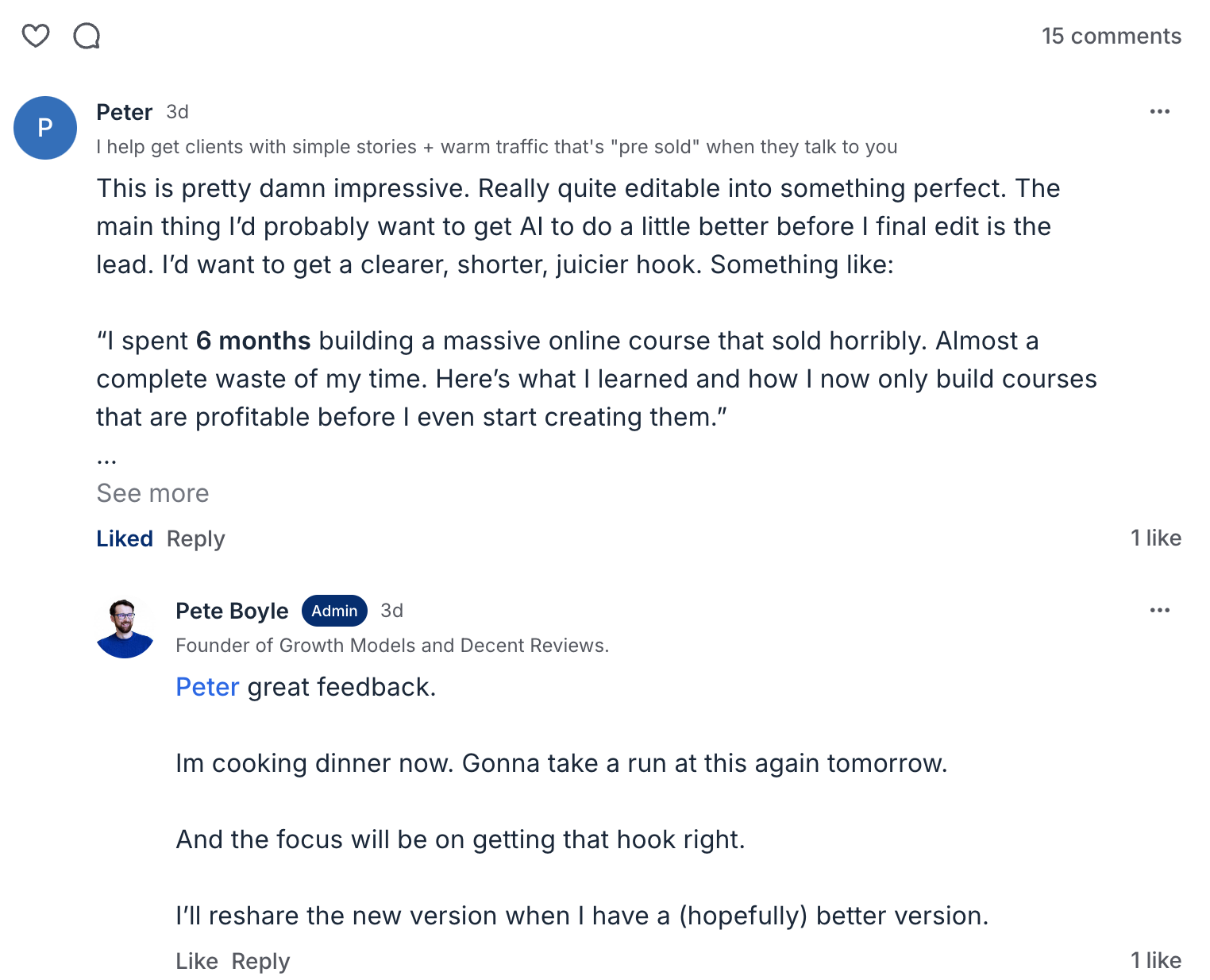Toggle the Liked state on Peter's comment

[125, 538]
